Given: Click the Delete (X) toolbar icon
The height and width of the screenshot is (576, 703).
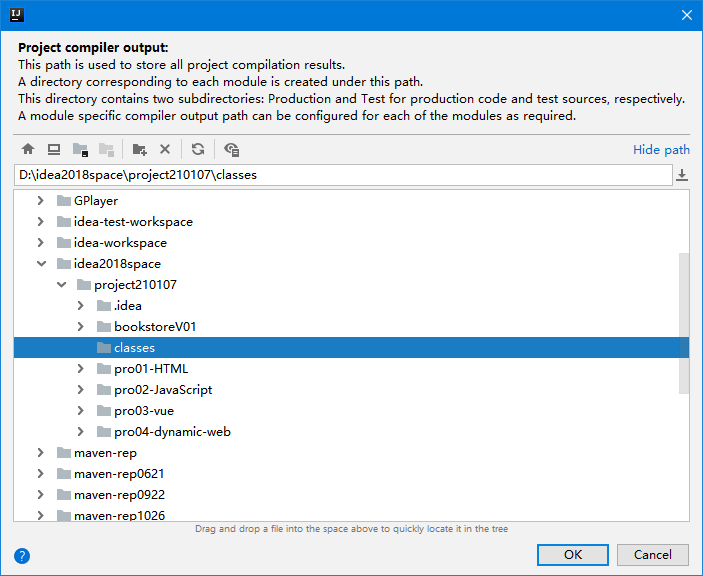Looking at the screenshot, I should [x=165, y=149].
